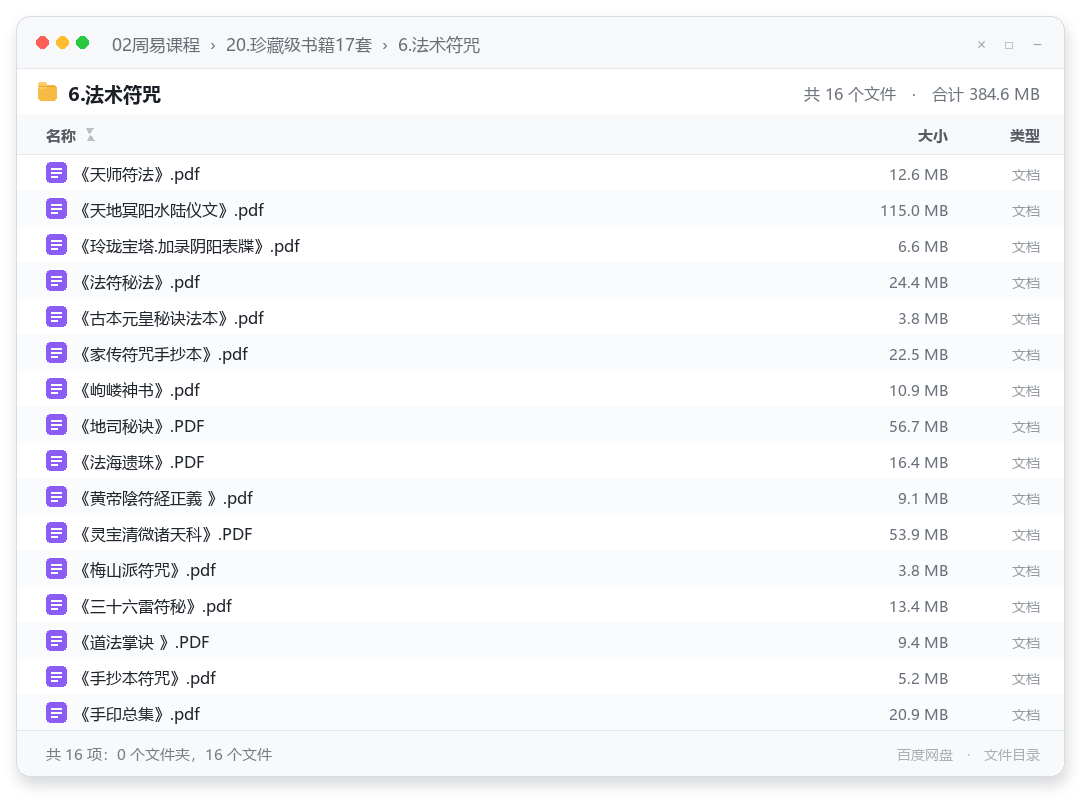Click the 6.法术符咒 folder heading

[x=114, y=94]
